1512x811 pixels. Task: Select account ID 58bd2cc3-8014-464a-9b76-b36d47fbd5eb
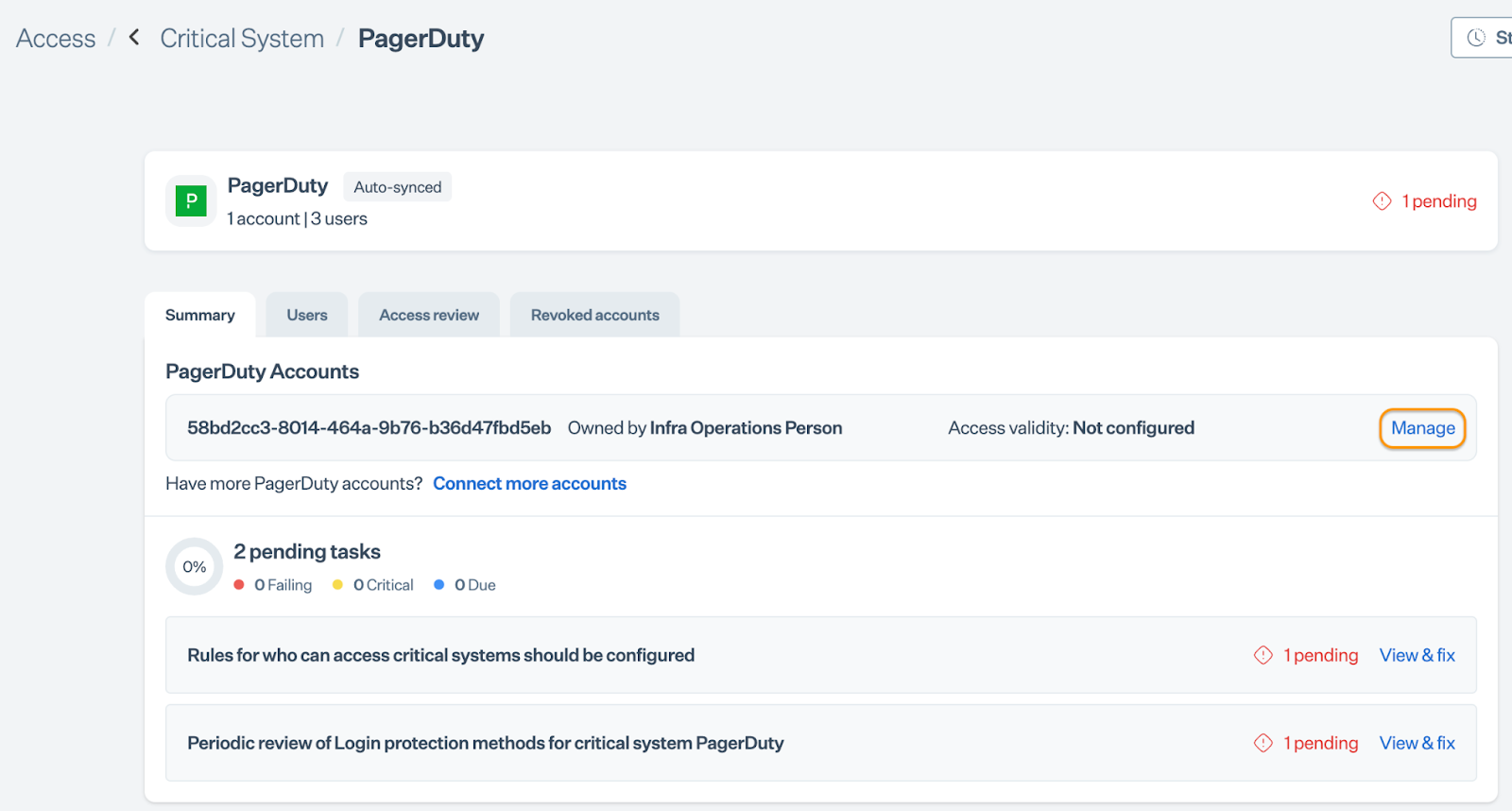tap(369, 427)
